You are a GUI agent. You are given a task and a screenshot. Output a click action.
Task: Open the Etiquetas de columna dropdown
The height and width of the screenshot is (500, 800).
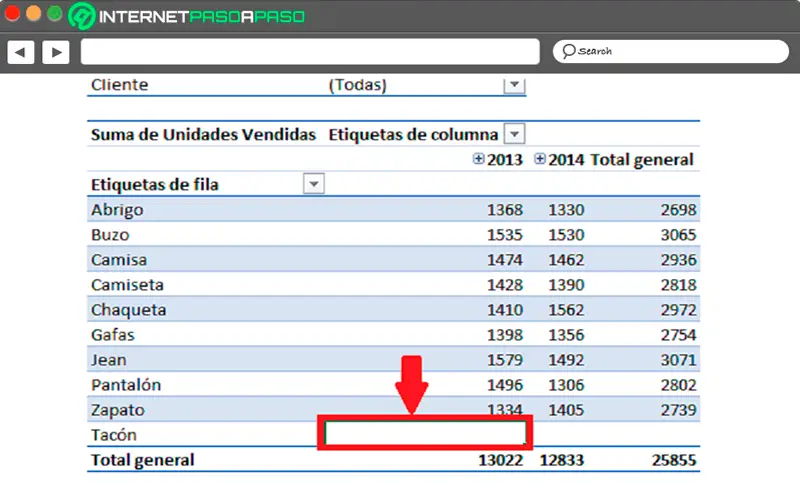pyautogui.click(x=514, y=134)
